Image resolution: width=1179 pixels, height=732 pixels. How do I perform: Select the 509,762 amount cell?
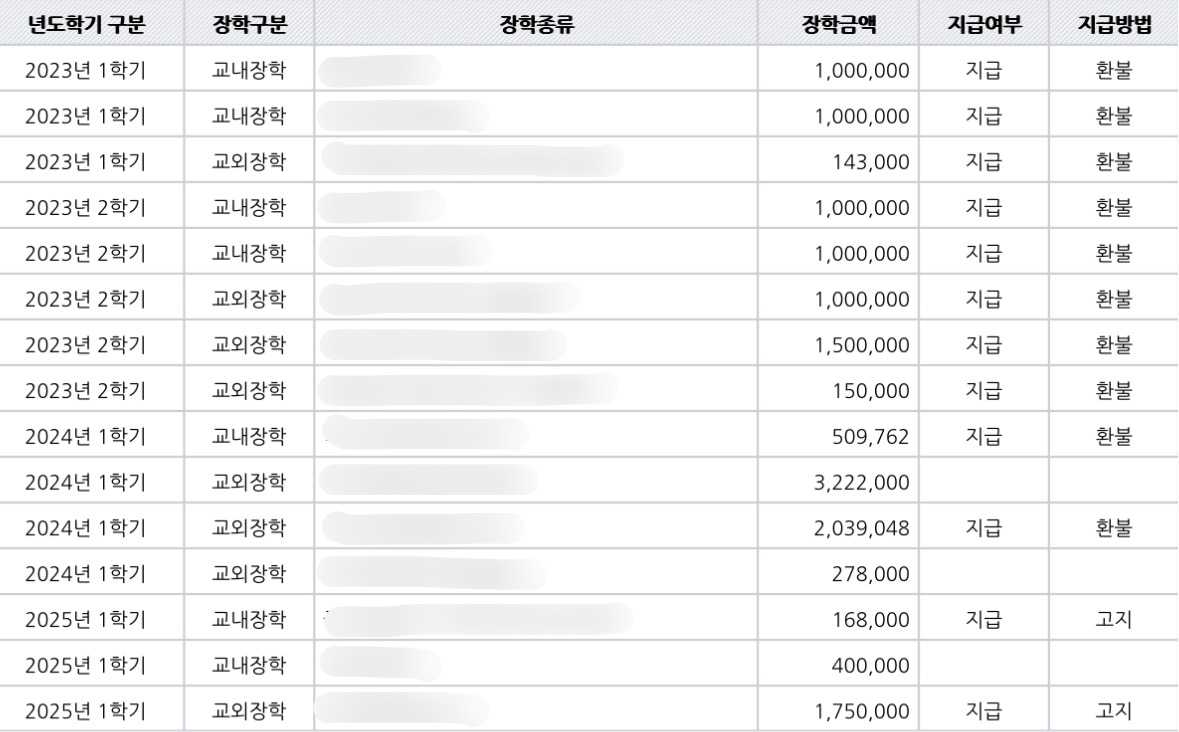click(838, 437)
